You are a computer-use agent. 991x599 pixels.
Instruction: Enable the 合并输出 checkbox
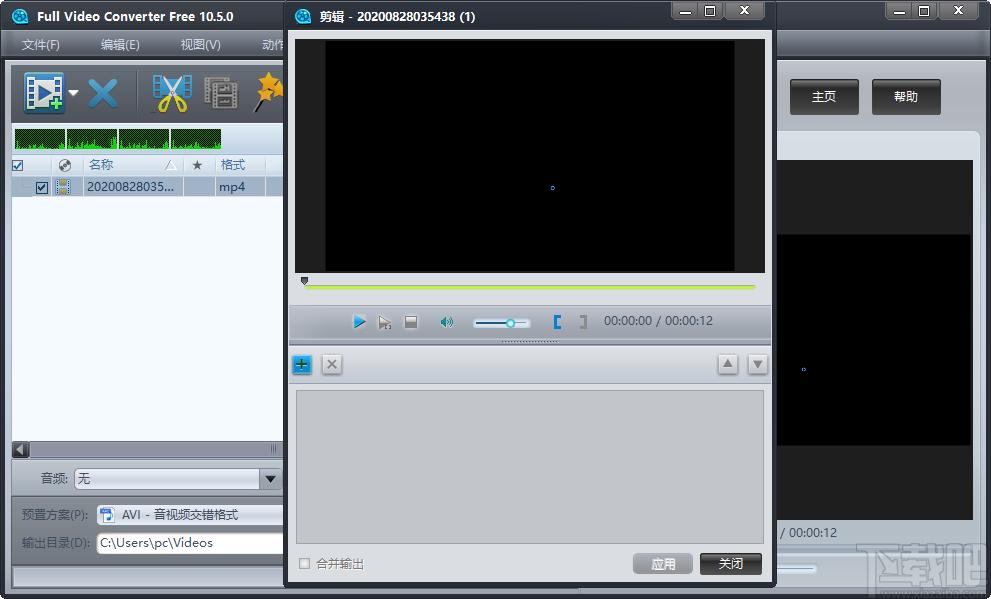pos(305,563)
